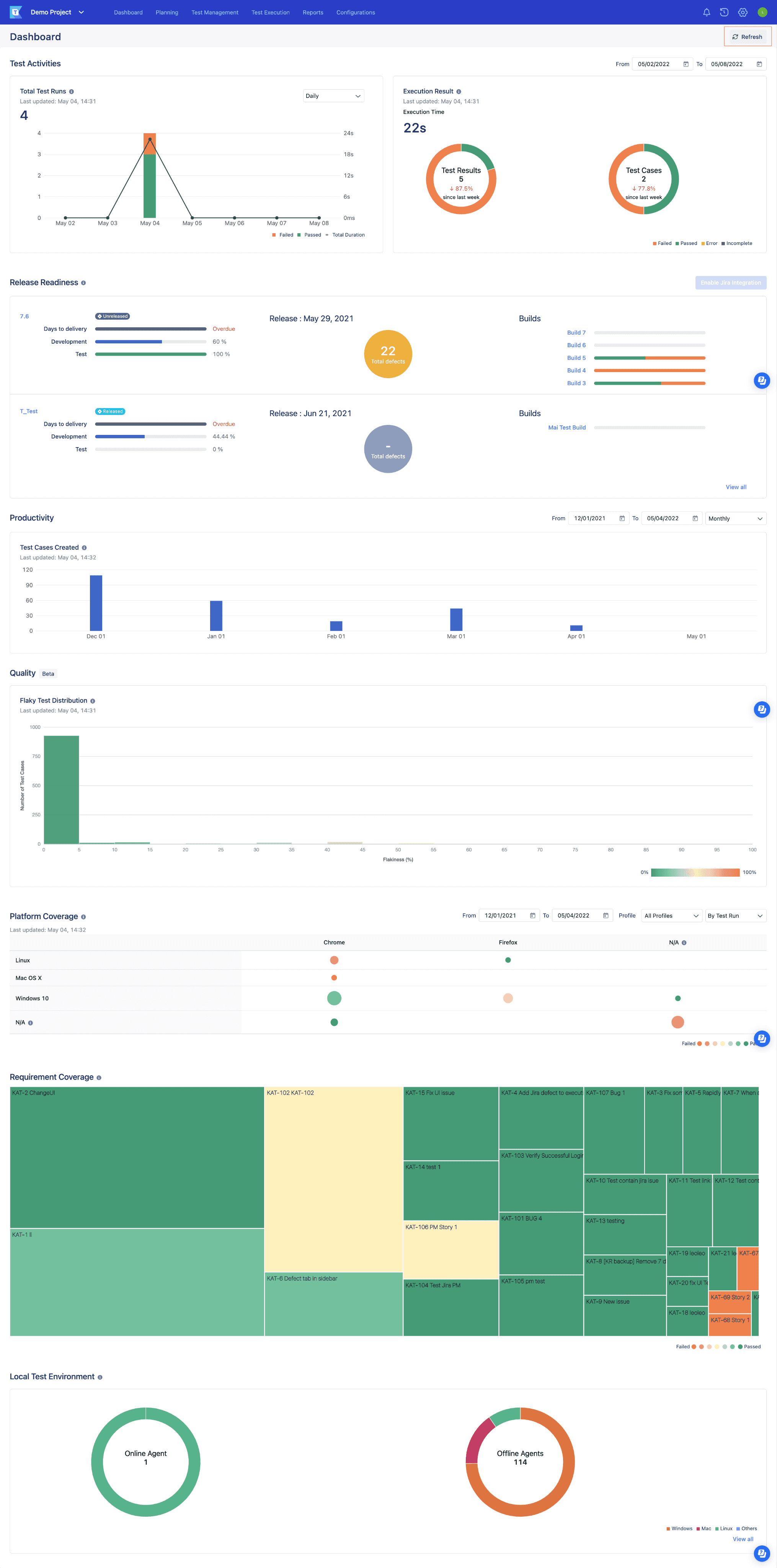The height and width of the screenshot is (1568, 777).
Task: Open calendar icon in Test Activities From date
Action: 686,64
